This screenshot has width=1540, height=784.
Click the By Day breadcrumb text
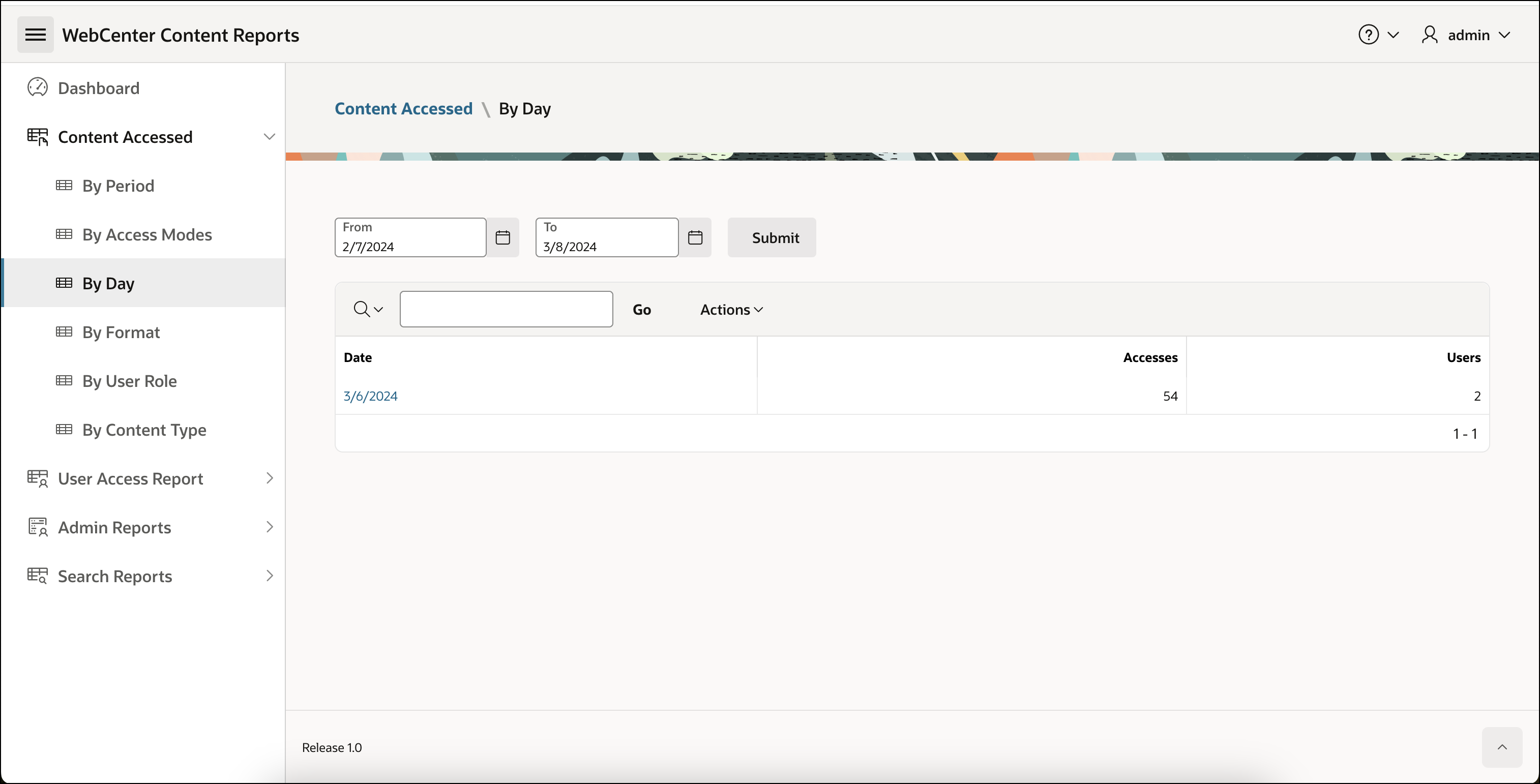click(525, 109)
